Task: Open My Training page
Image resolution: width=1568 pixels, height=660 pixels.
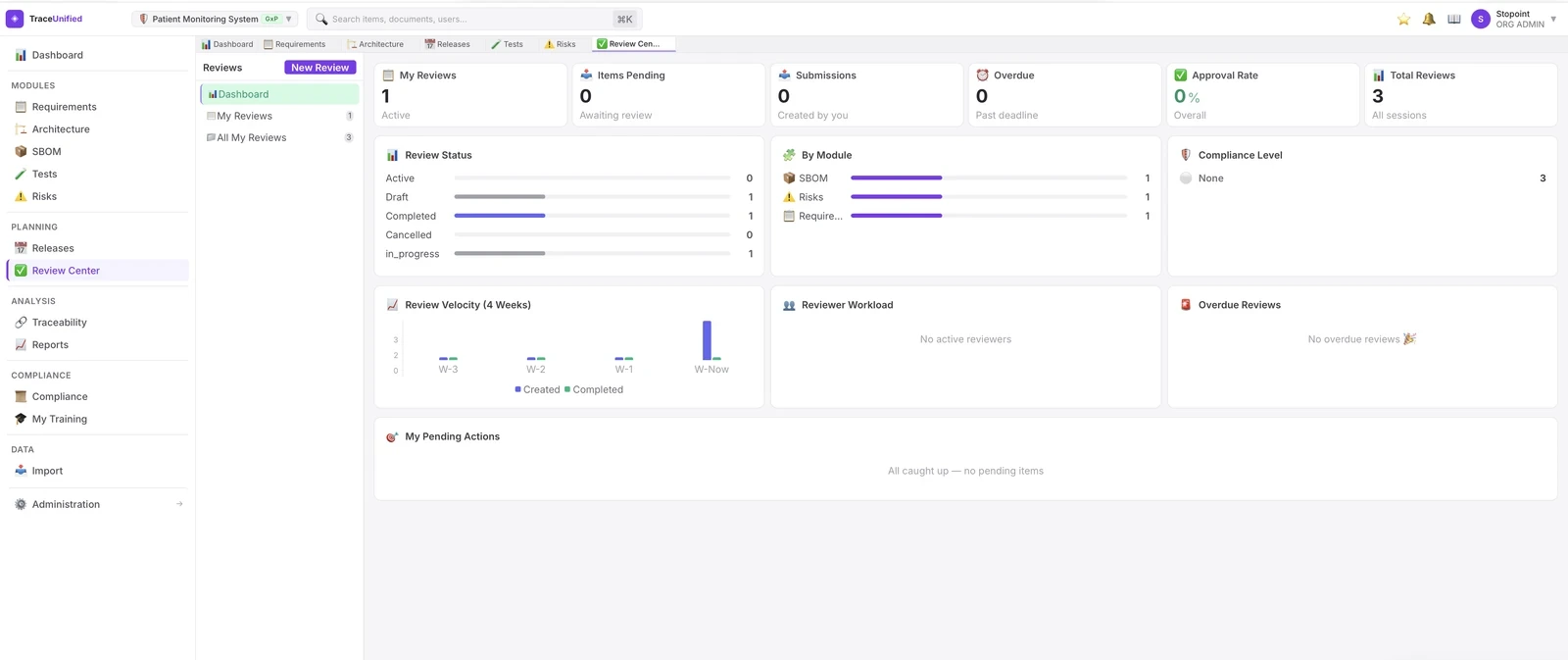Action: [x=97, y=419]
